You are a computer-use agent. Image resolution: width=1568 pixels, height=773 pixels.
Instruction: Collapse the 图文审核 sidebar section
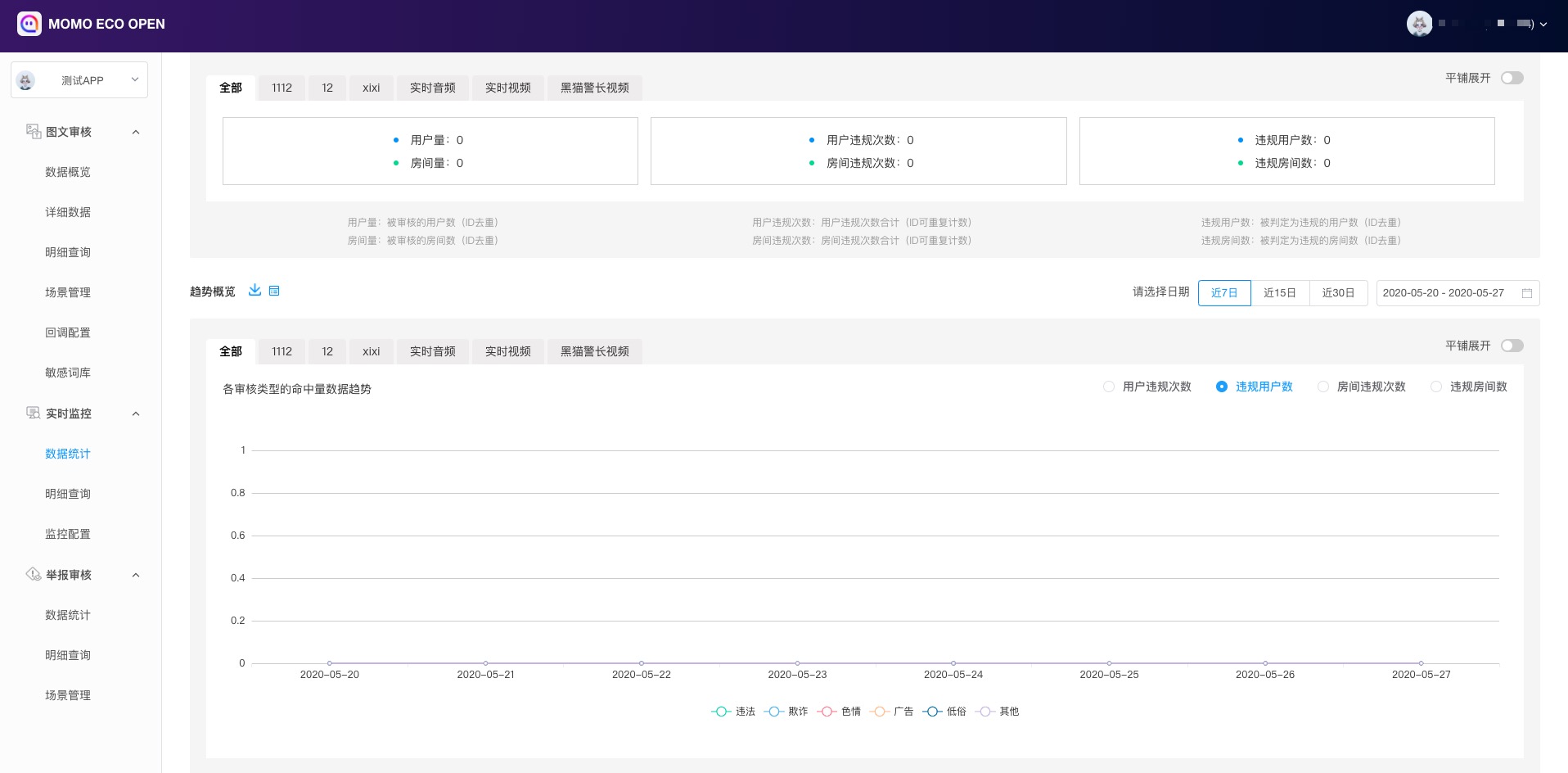136,132
